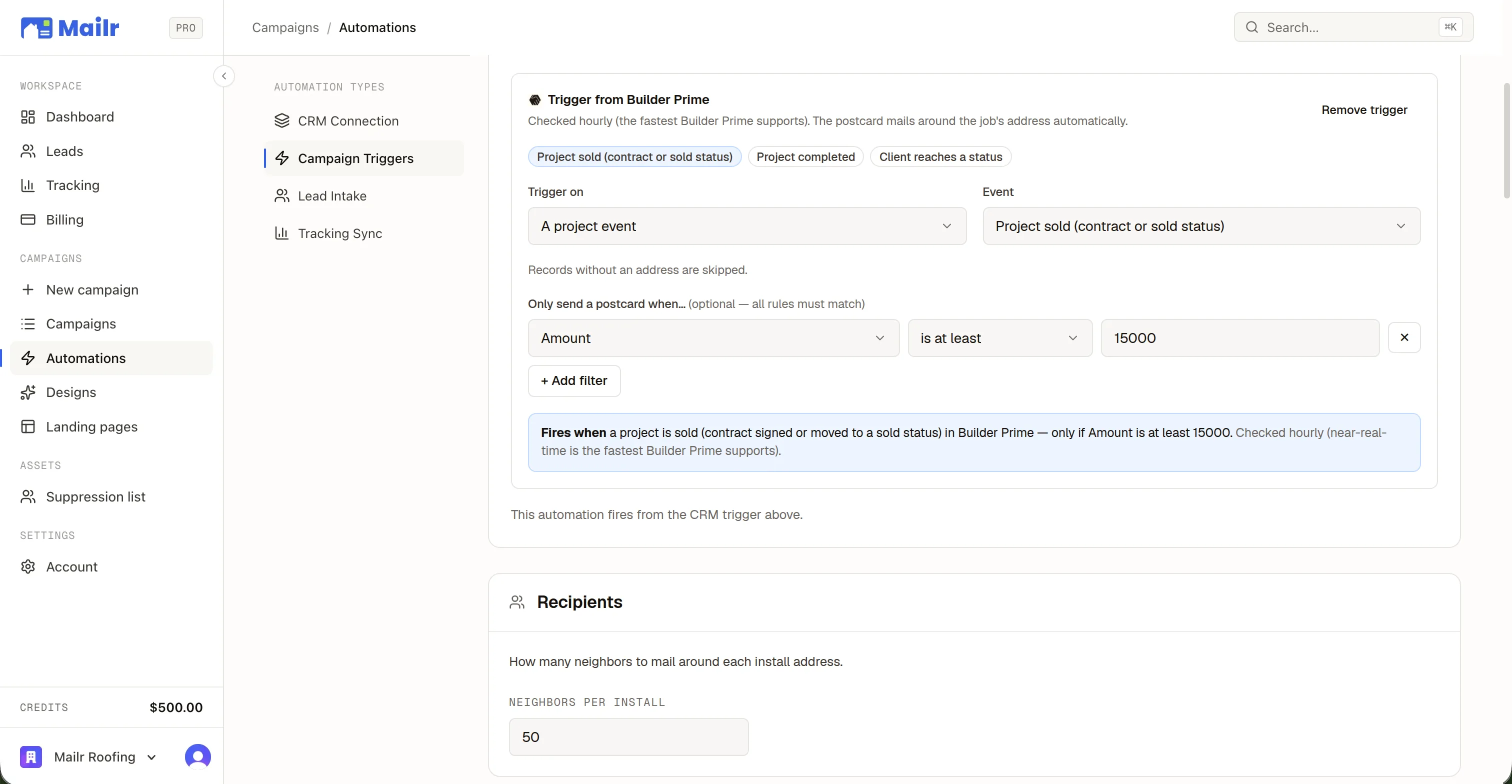
Task: Click the PRO plan badge
Action: pos(185,27)
